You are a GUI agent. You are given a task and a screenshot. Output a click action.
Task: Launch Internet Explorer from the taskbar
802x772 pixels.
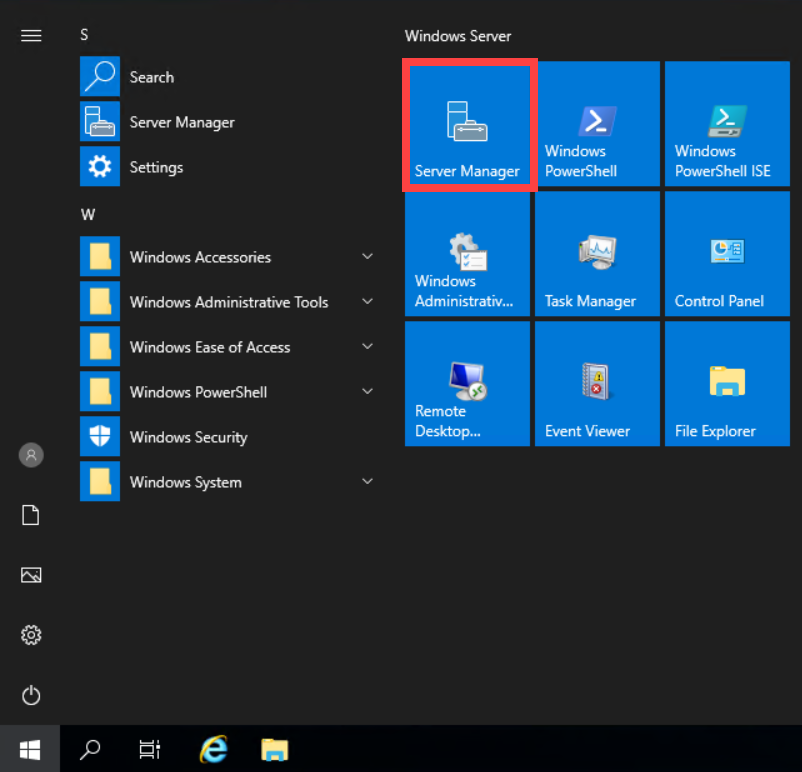pyautogui.click(x=213, y=748)
